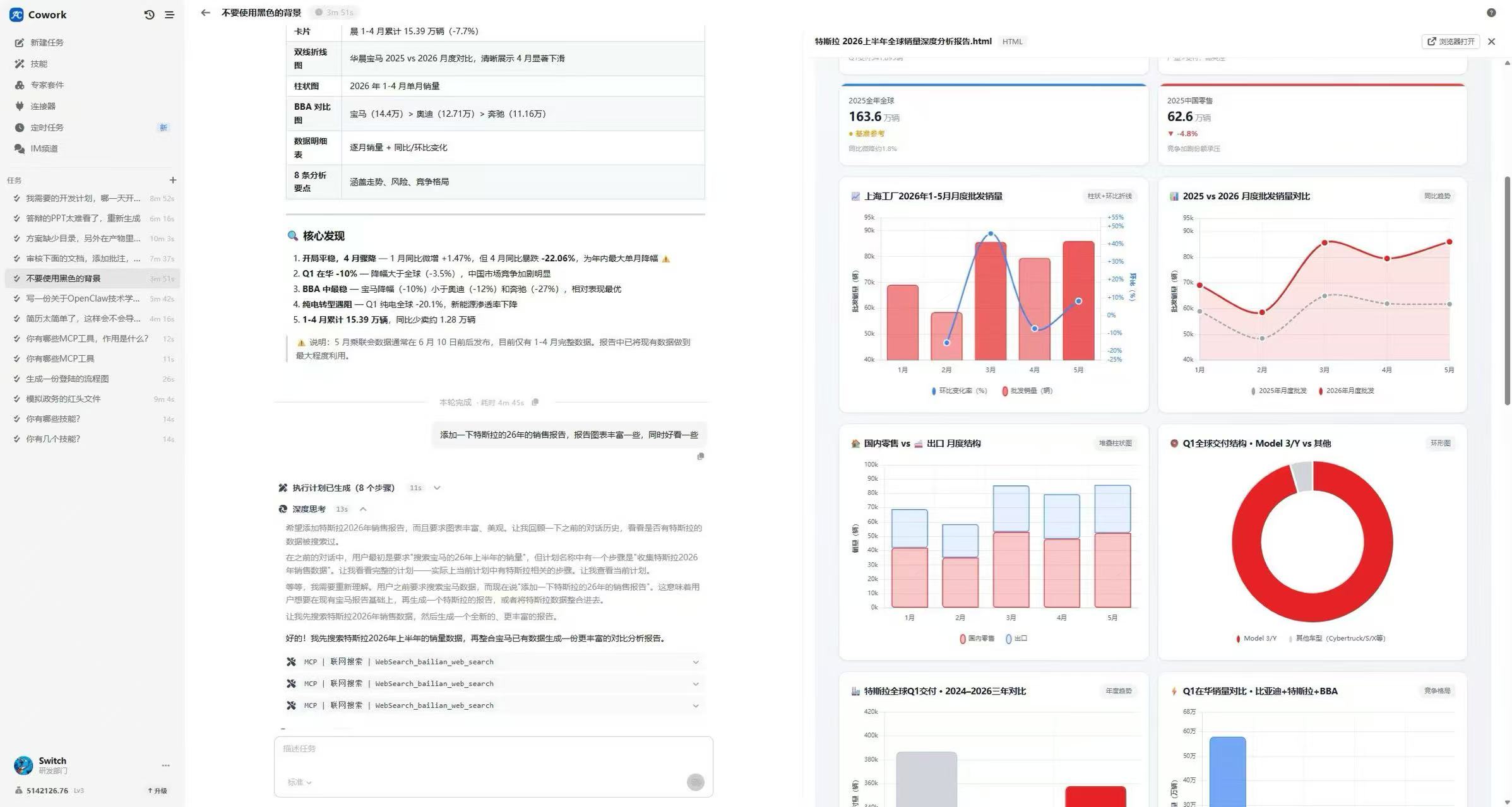Click the credits balance 5142126.76
1512x807 pixels.
point(47,791)
